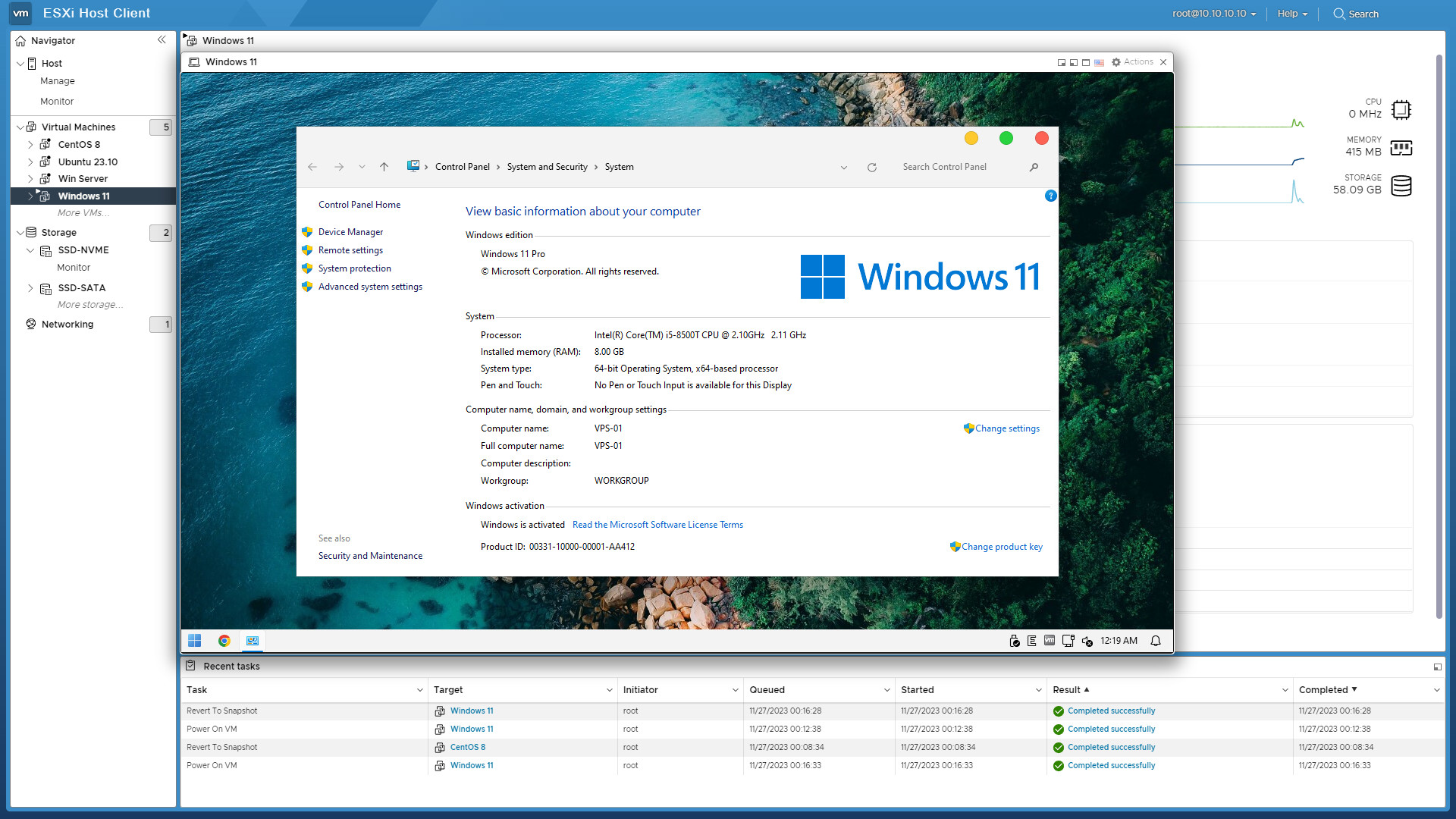This screenshot has width=1456, height=819.
Task: Expand the SSD-SATA datastore node
Action: tap(30, 288)
